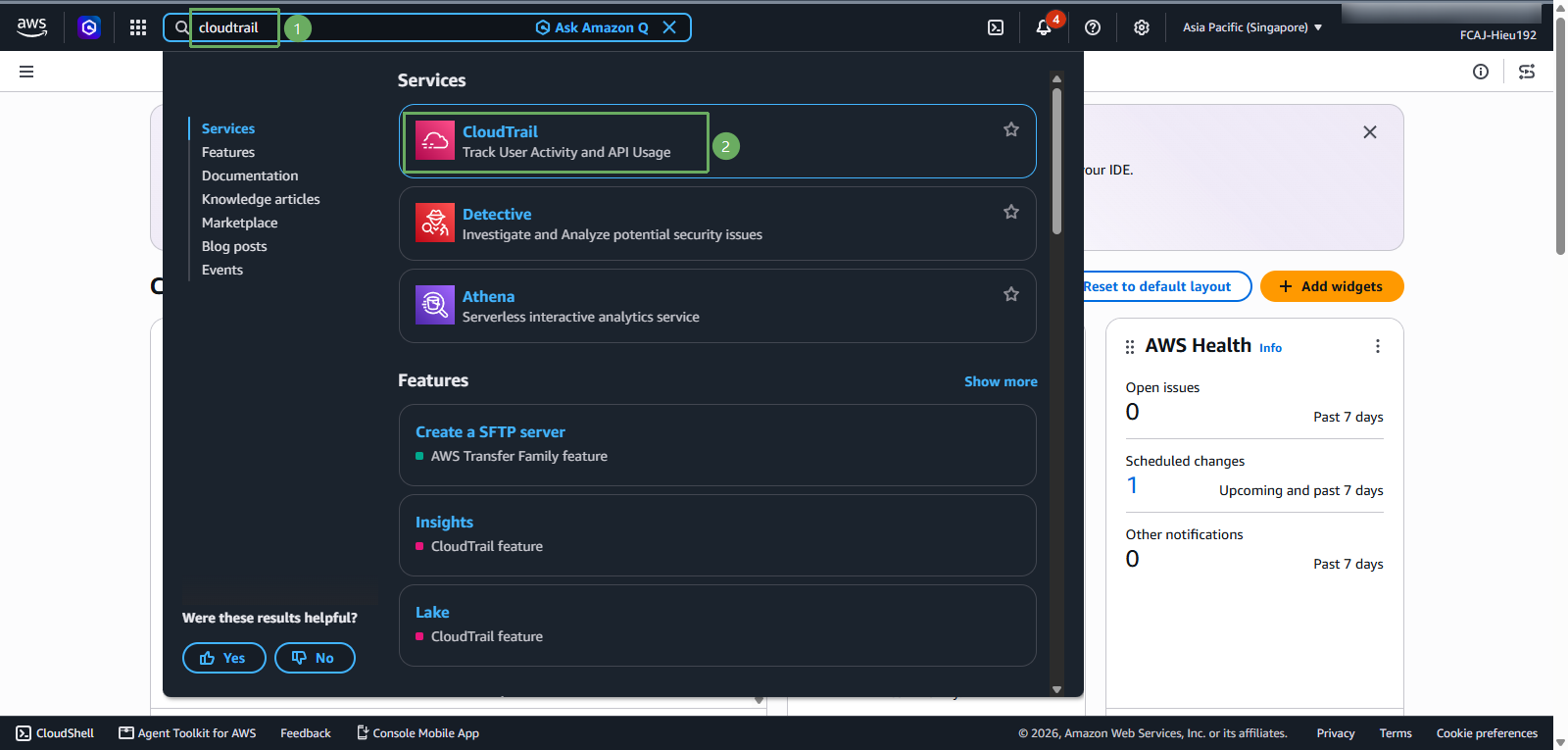Open the services grid menu

[138, 27]
